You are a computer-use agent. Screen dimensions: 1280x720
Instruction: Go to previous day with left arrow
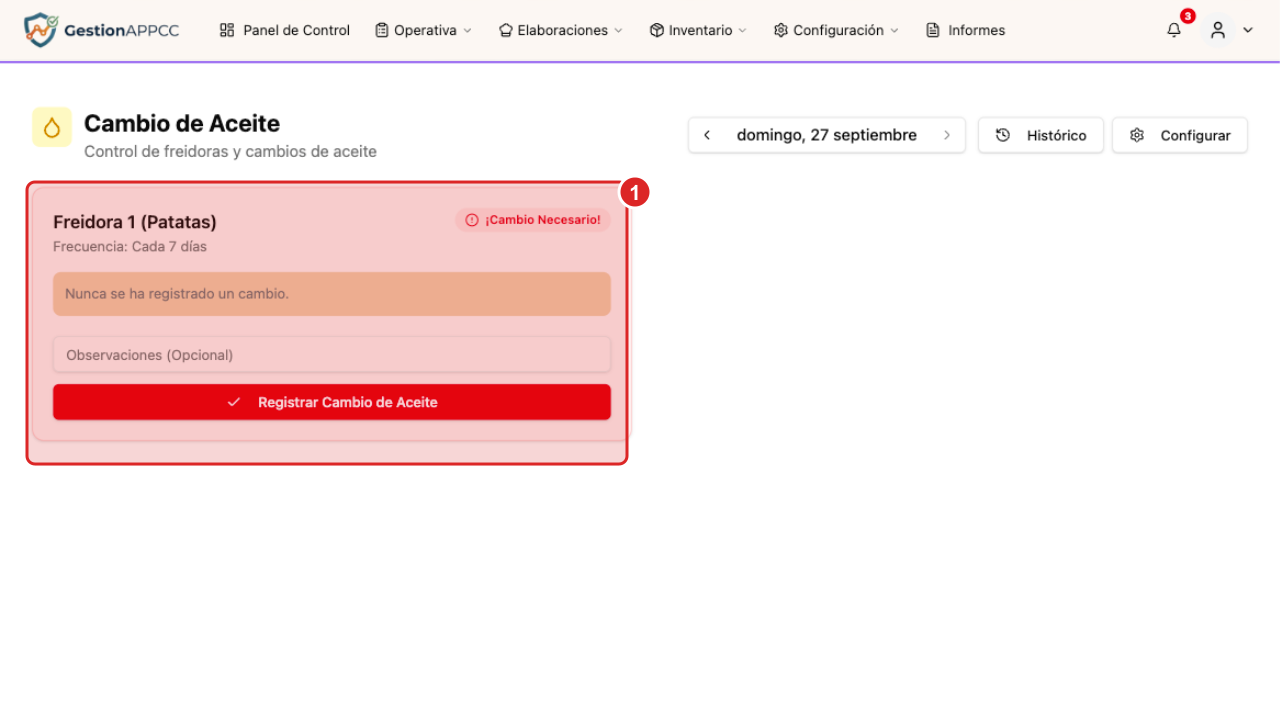tap(707, 135)
